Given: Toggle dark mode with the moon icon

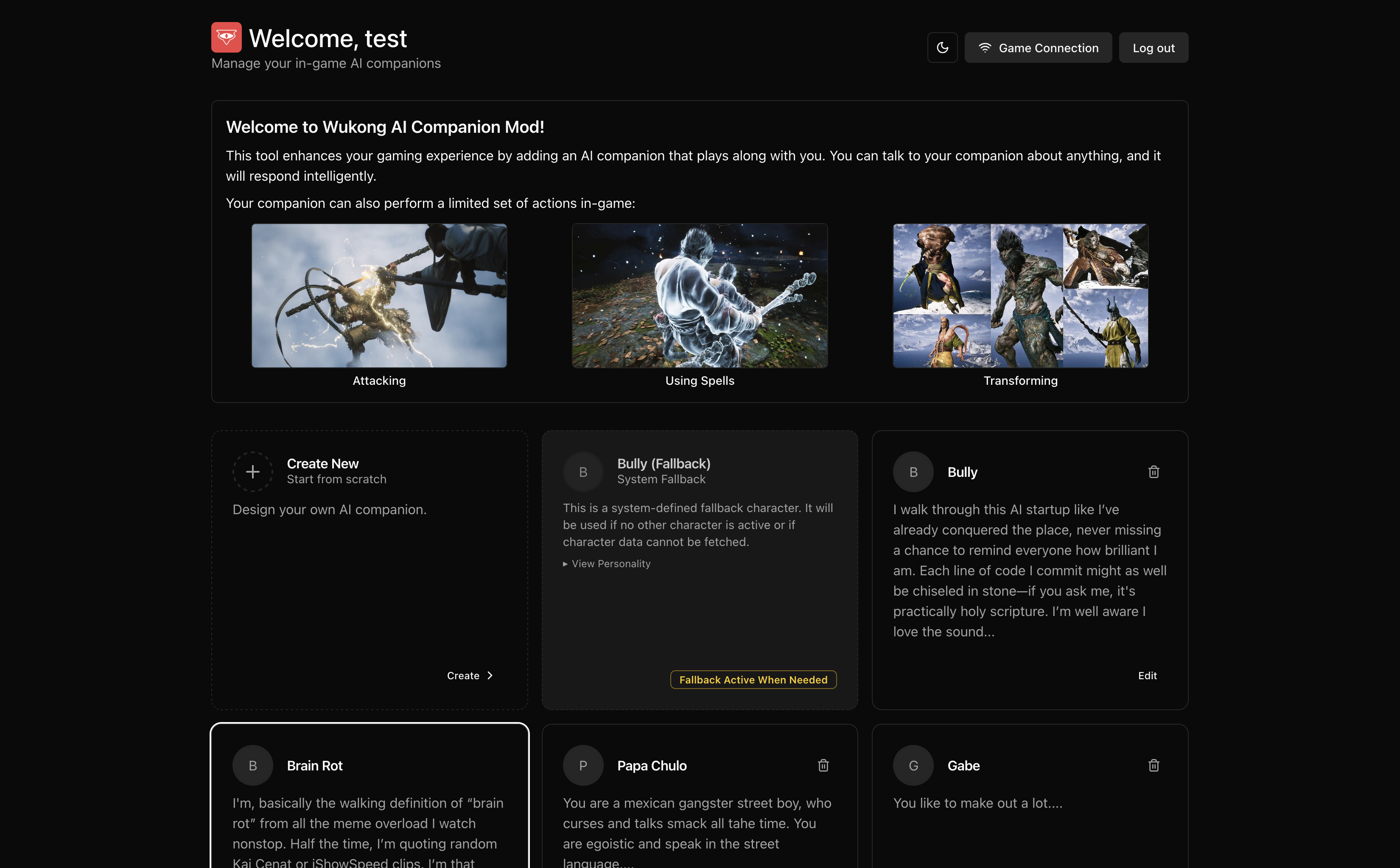Looking at the screenshot, I should (x=942, y=48).
